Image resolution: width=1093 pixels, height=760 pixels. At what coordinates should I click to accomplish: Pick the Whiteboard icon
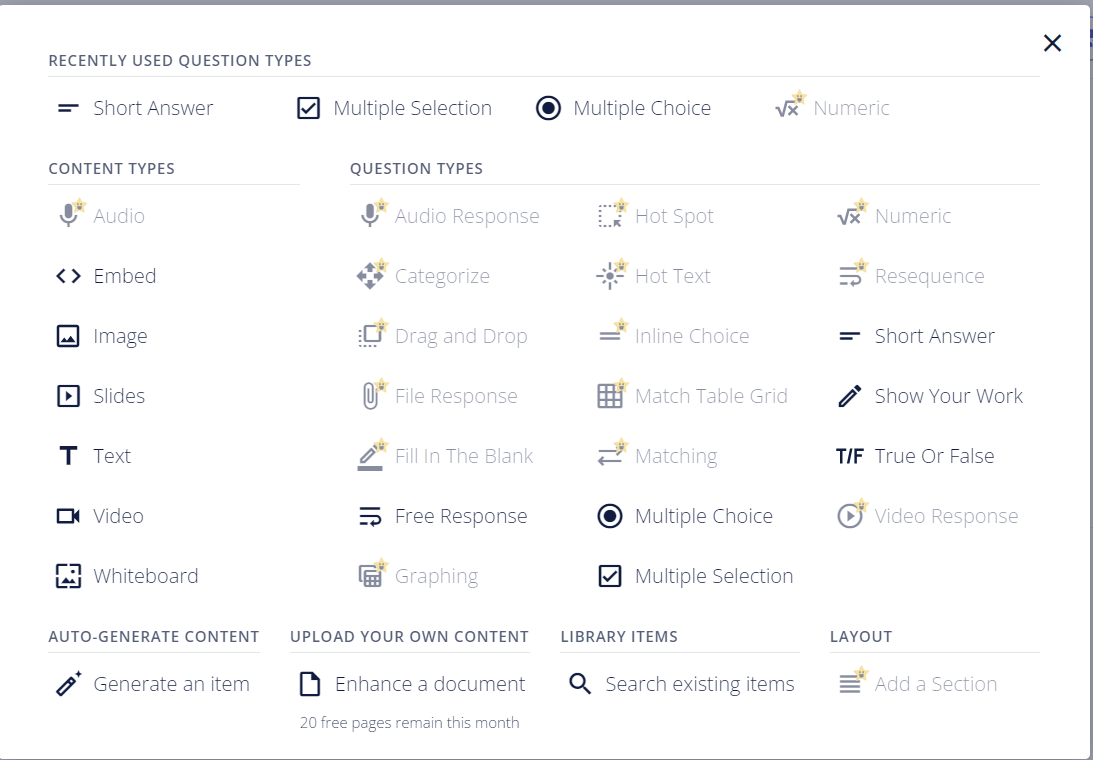68,576
